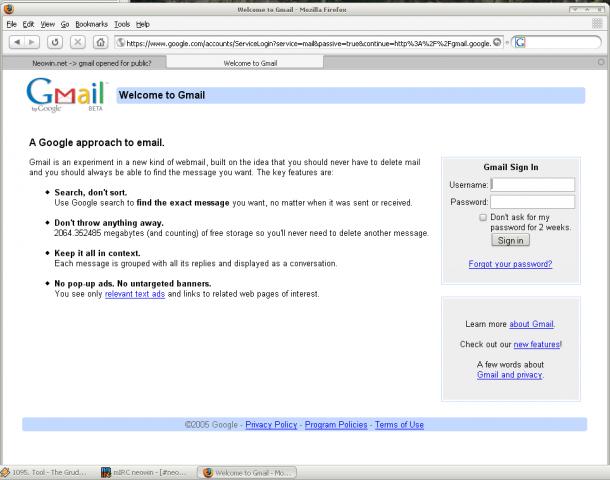This screenshot has height=480, width=610.
Task: Reload the current page
Action: coord(55,42)
